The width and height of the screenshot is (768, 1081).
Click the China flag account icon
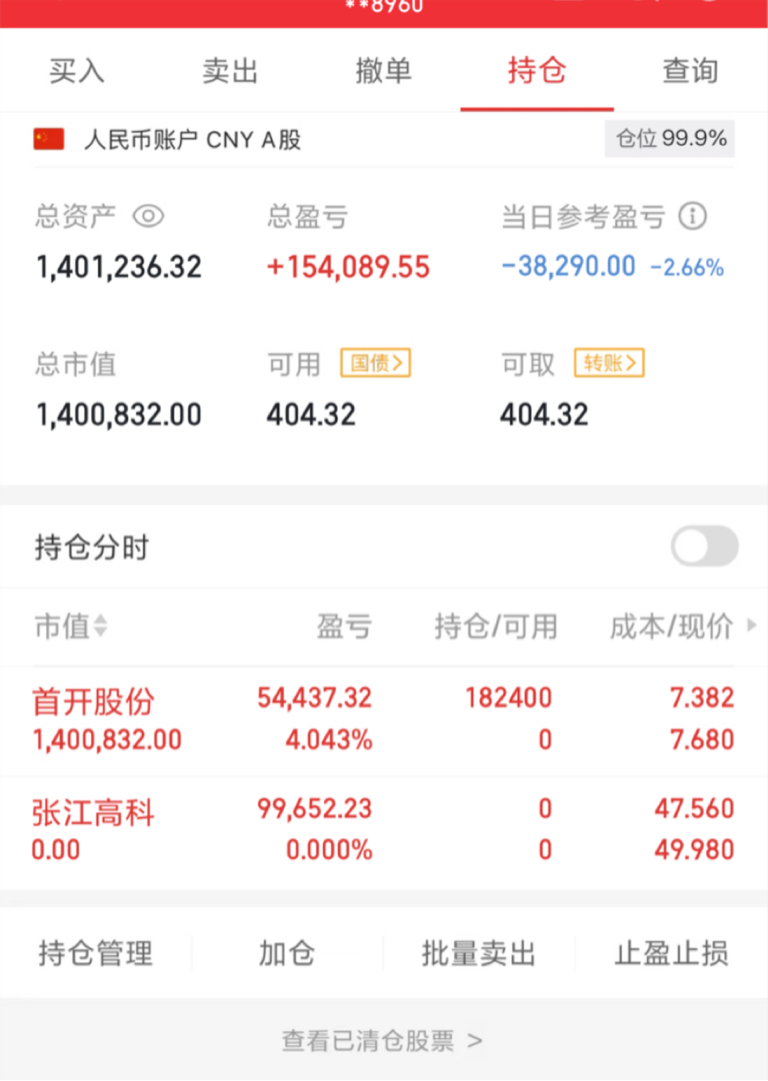tap(49, 139)
